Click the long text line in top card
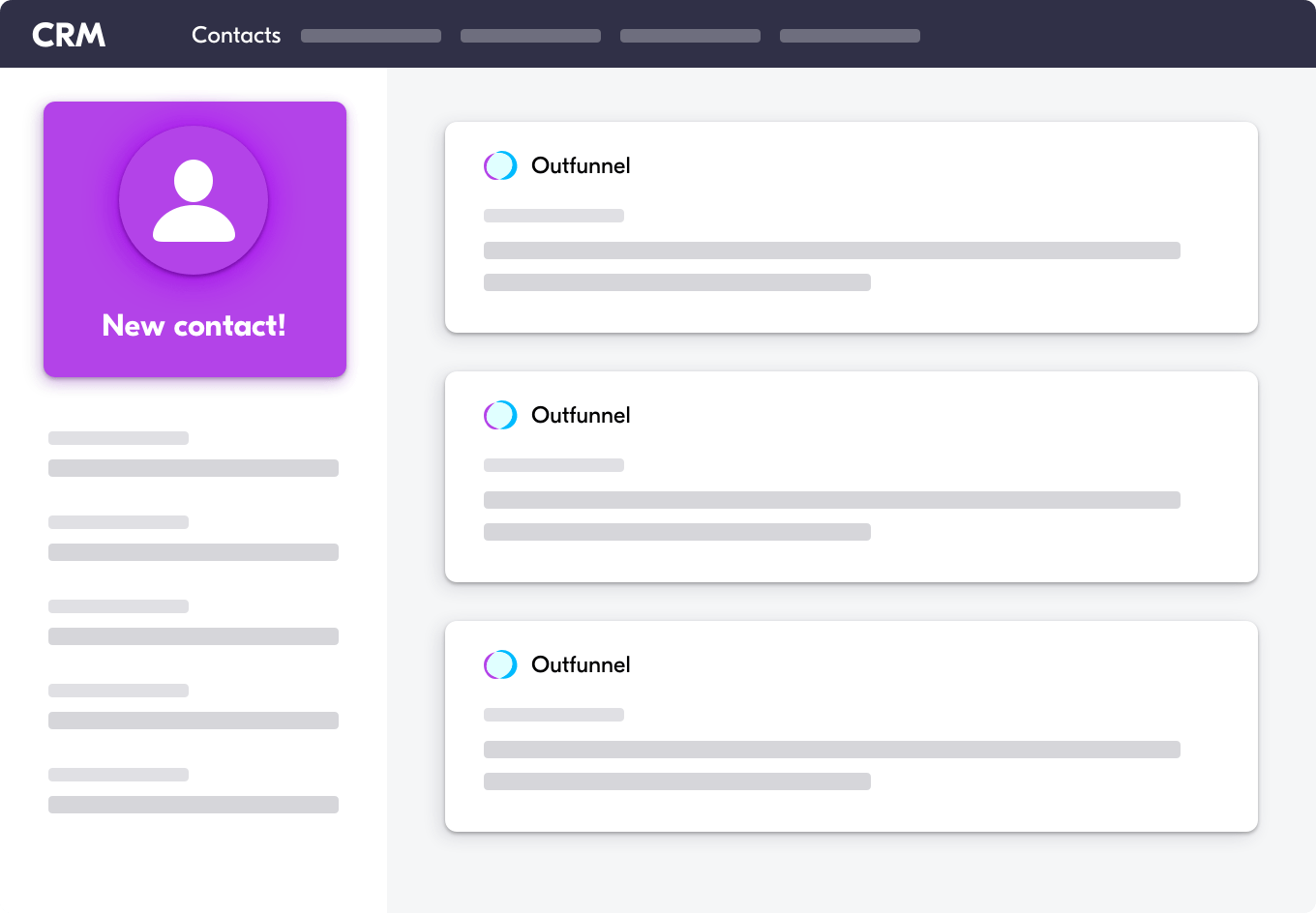The height and width of the screenshot is (913, 1316). click(831, 250)
